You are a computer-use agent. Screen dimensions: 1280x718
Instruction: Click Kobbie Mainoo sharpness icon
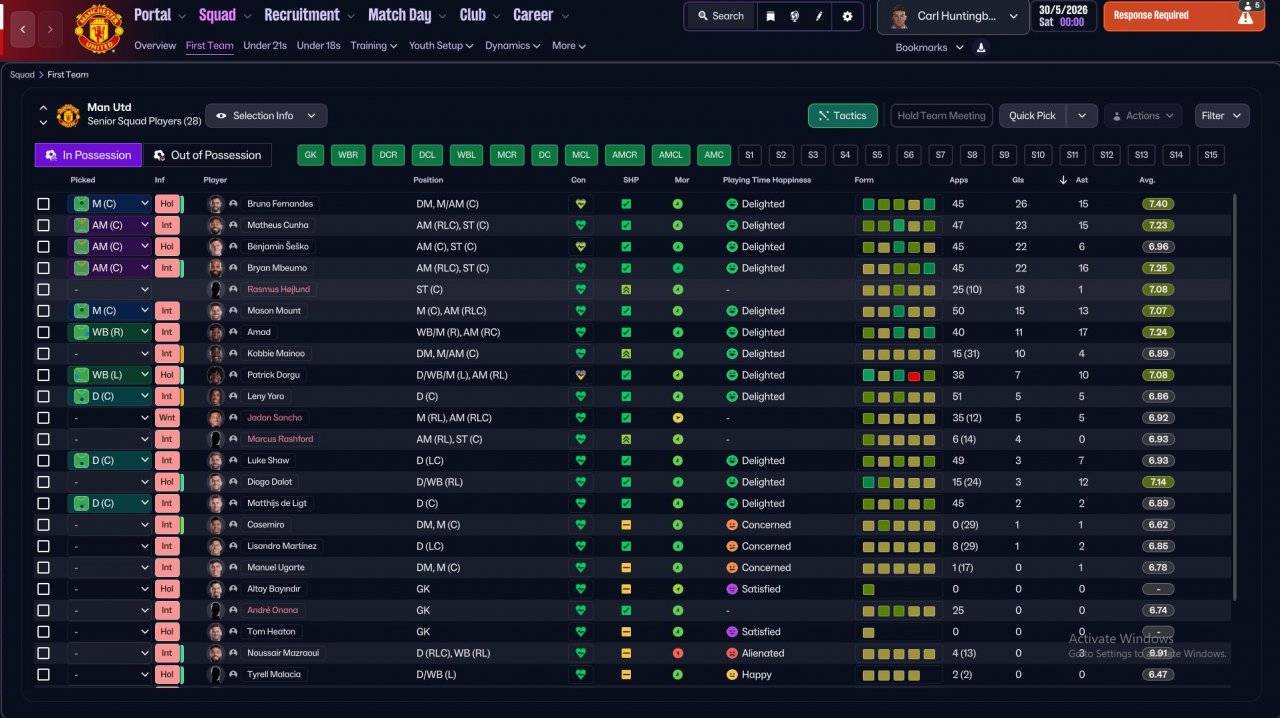[x=626, y=354]
